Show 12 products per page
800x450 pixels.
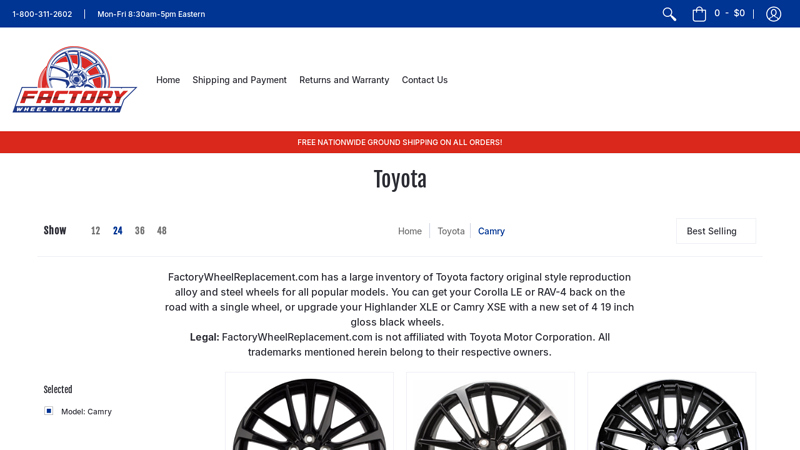tap(95, 231)
